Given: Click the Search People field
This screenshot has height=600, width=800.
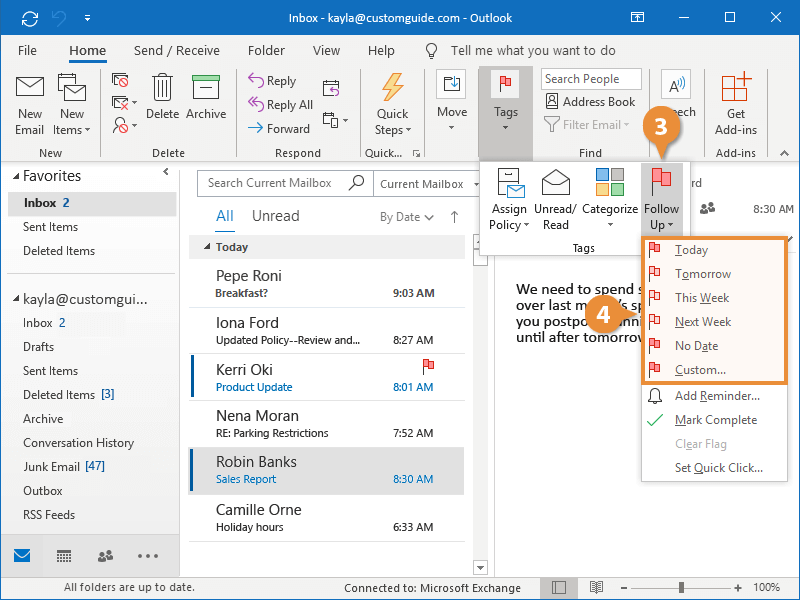Looking at the screenshot, I should click(591, 79).
